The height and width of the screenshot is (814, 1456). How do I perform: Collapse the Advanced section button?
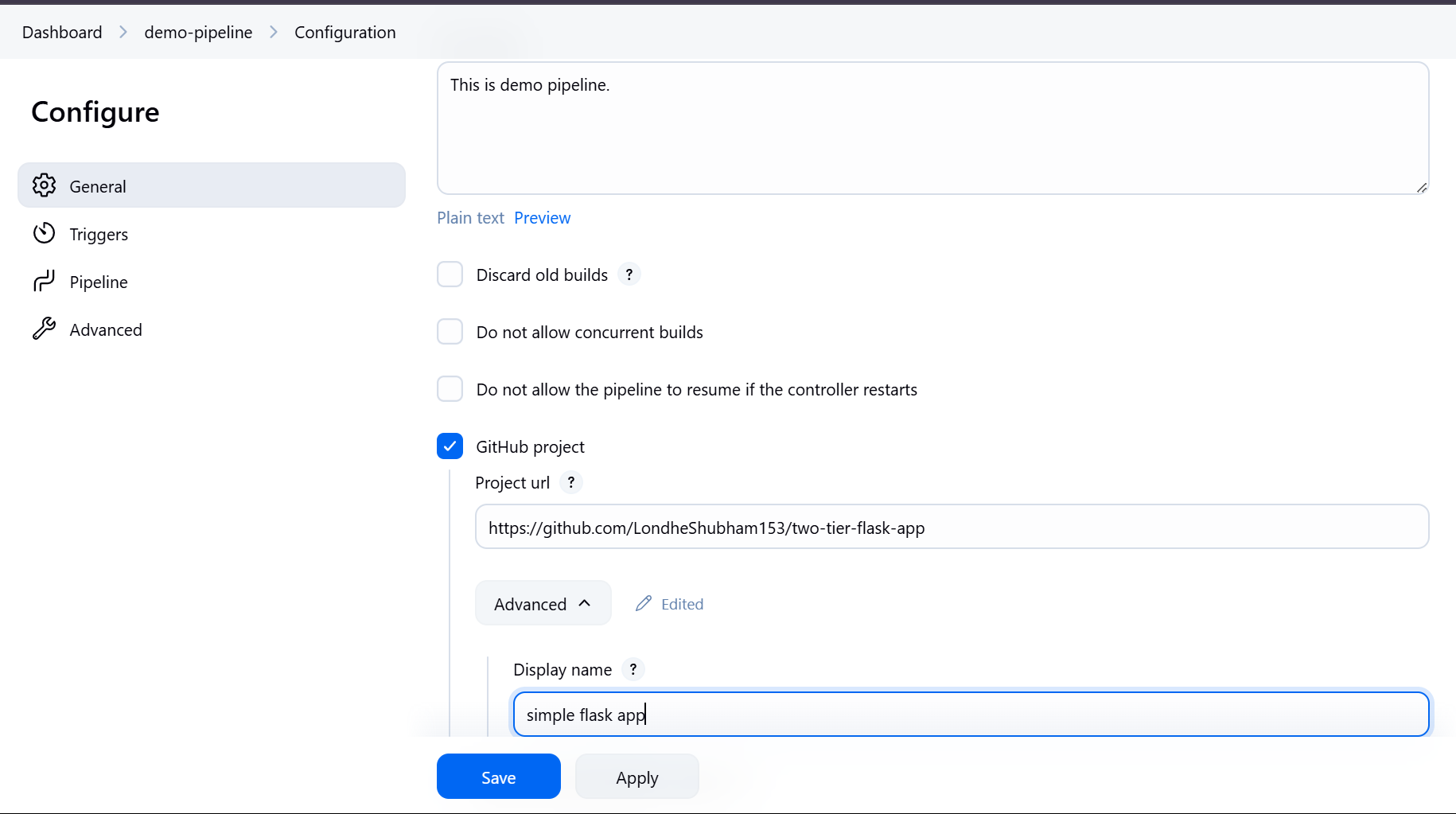[x=543, y=603]
